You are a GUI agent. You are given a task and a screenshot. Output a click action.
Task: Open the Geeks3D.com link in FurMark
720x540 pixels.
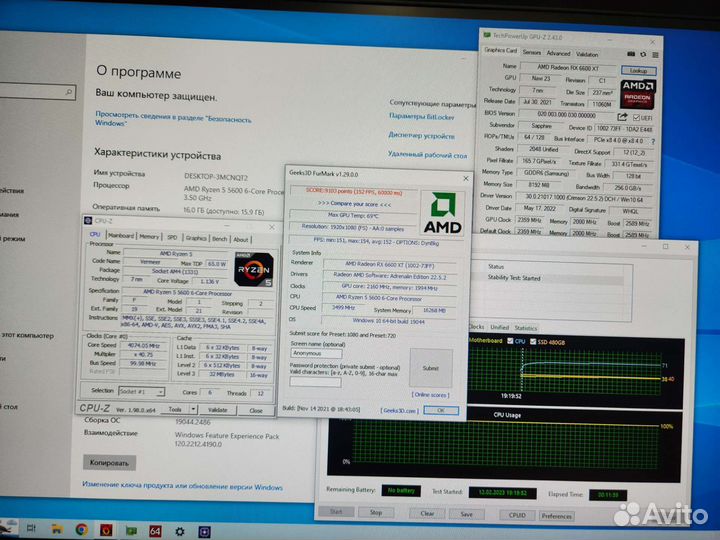[x=399, y=410]
